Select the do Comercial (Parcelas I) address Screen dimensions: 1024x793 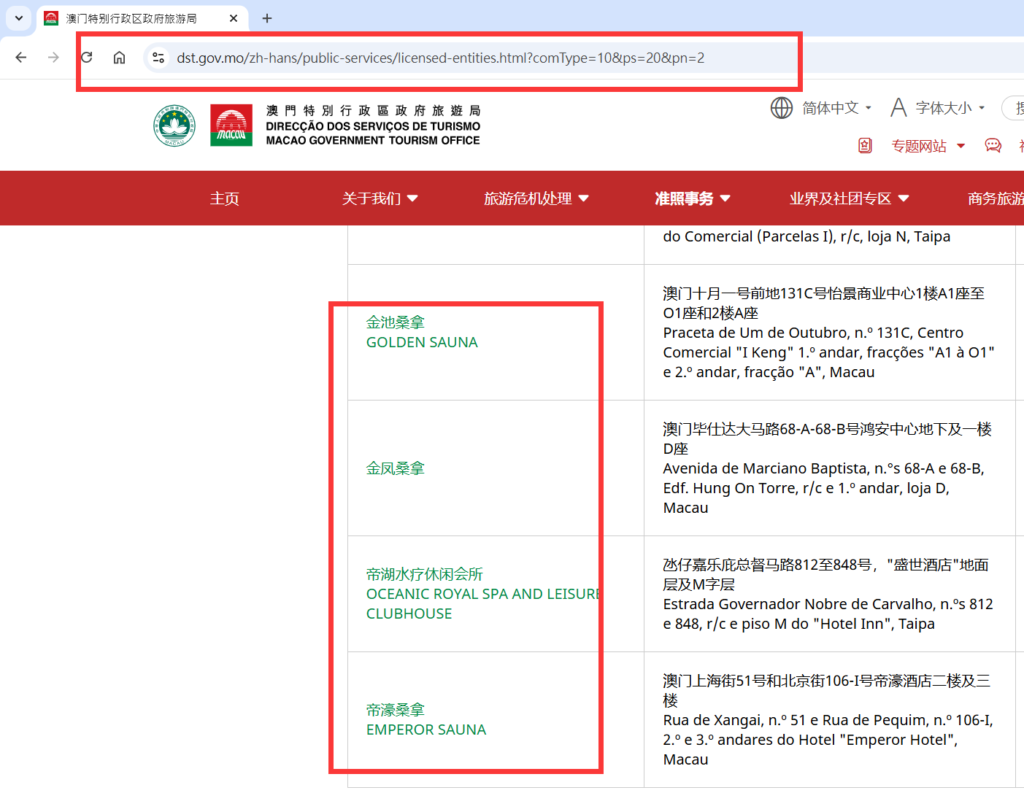click(807, 236)
